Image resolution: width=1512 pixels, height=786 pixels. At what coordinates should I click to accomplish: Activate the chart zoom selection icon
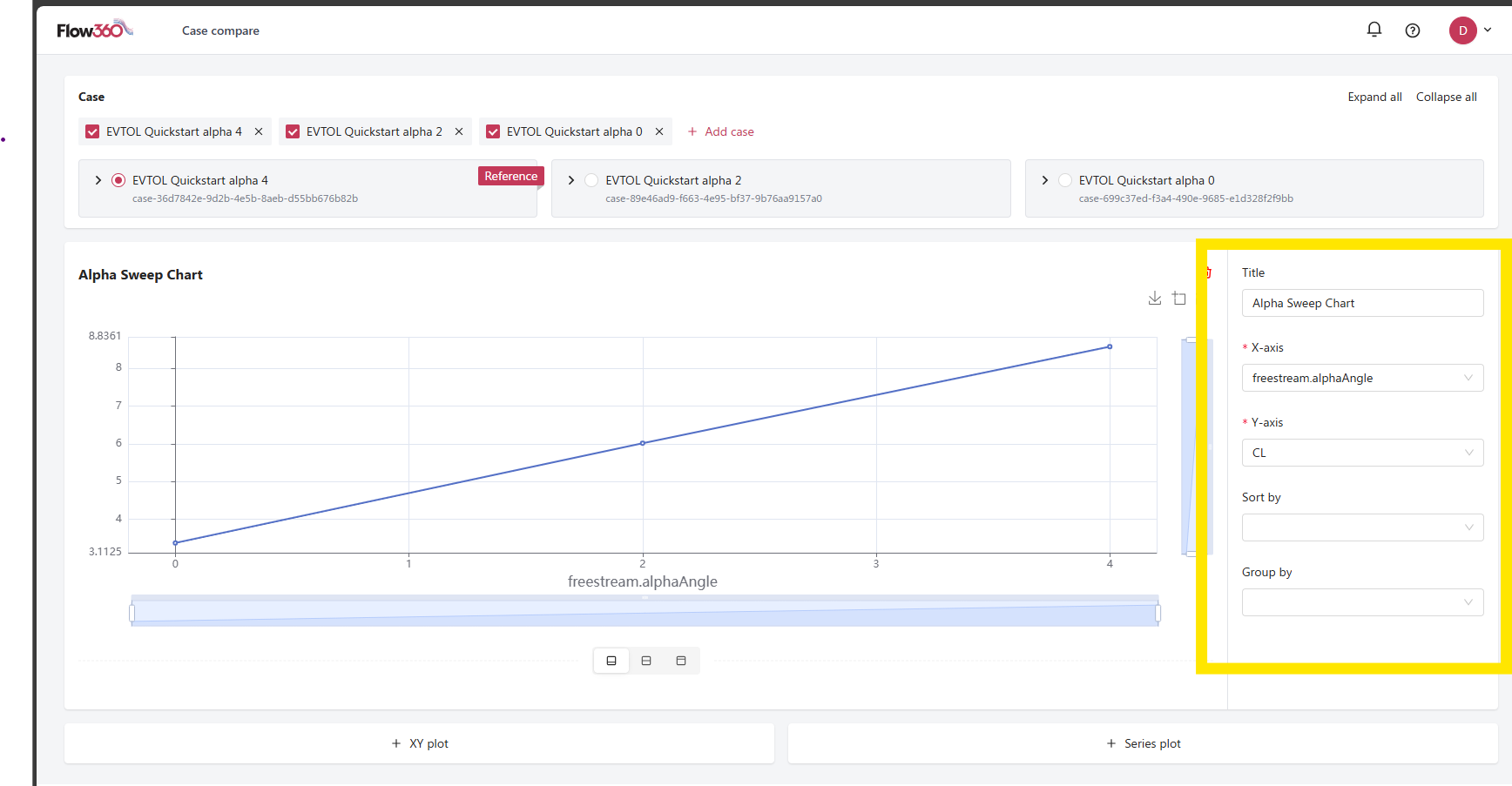(x=1179, y=299)
